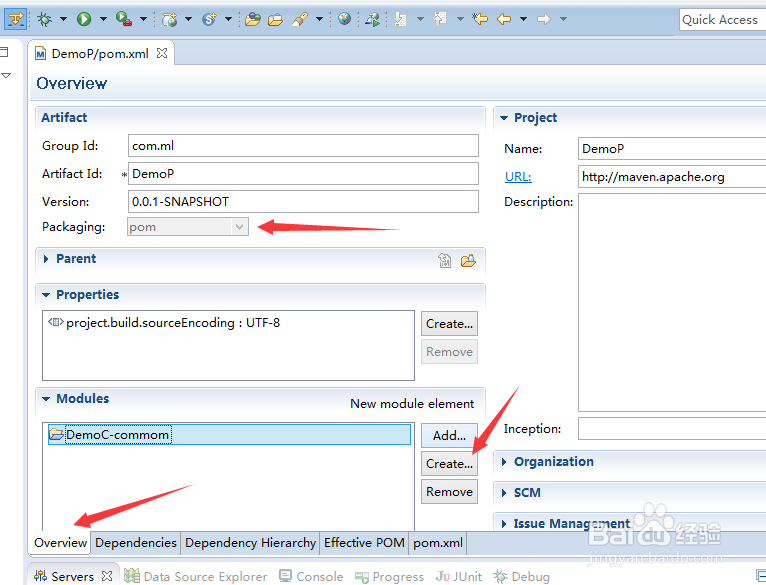Image resolution: width=766 pixels, height=585 pixels.
Task: Select the DemoC-commom module entry
Action: point(229,434)
